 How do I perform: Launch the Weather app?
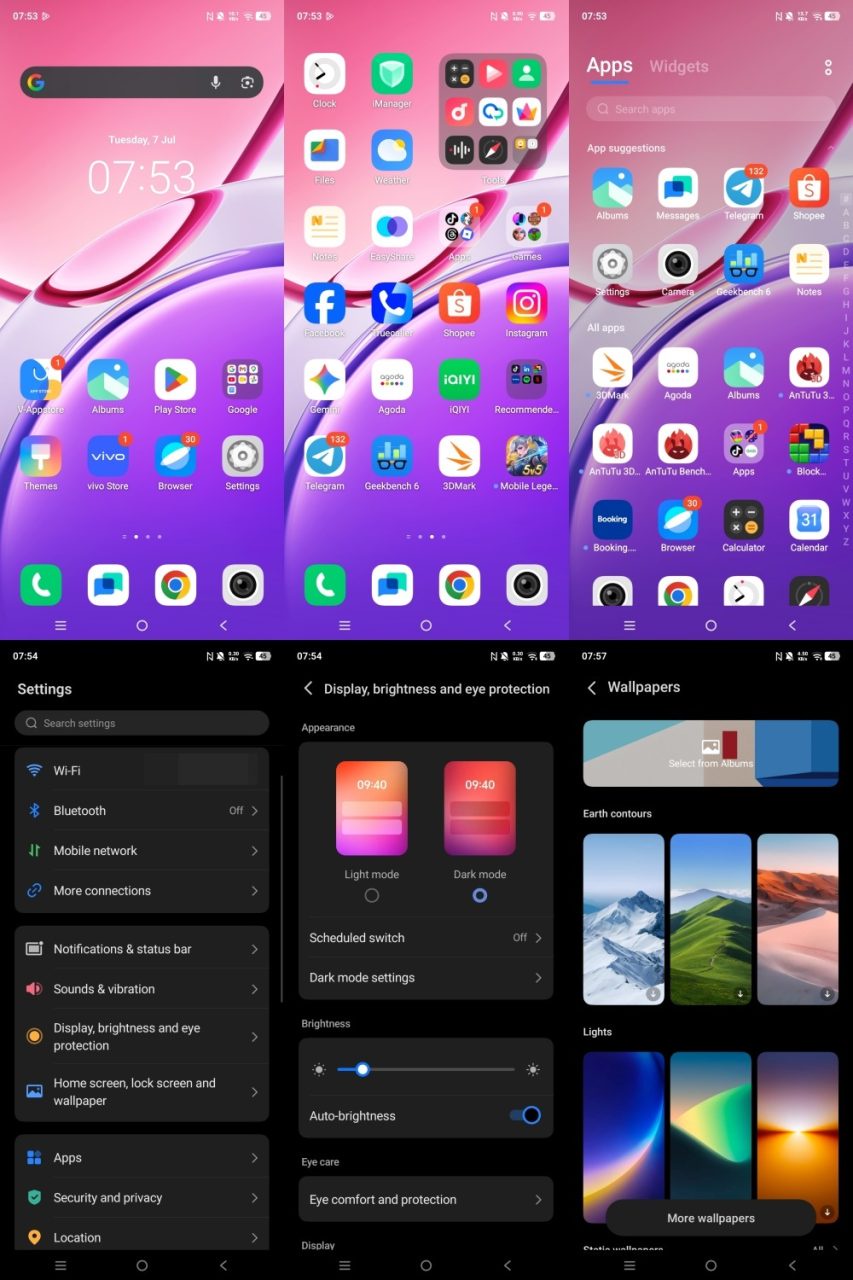click(x=392, y=150)
